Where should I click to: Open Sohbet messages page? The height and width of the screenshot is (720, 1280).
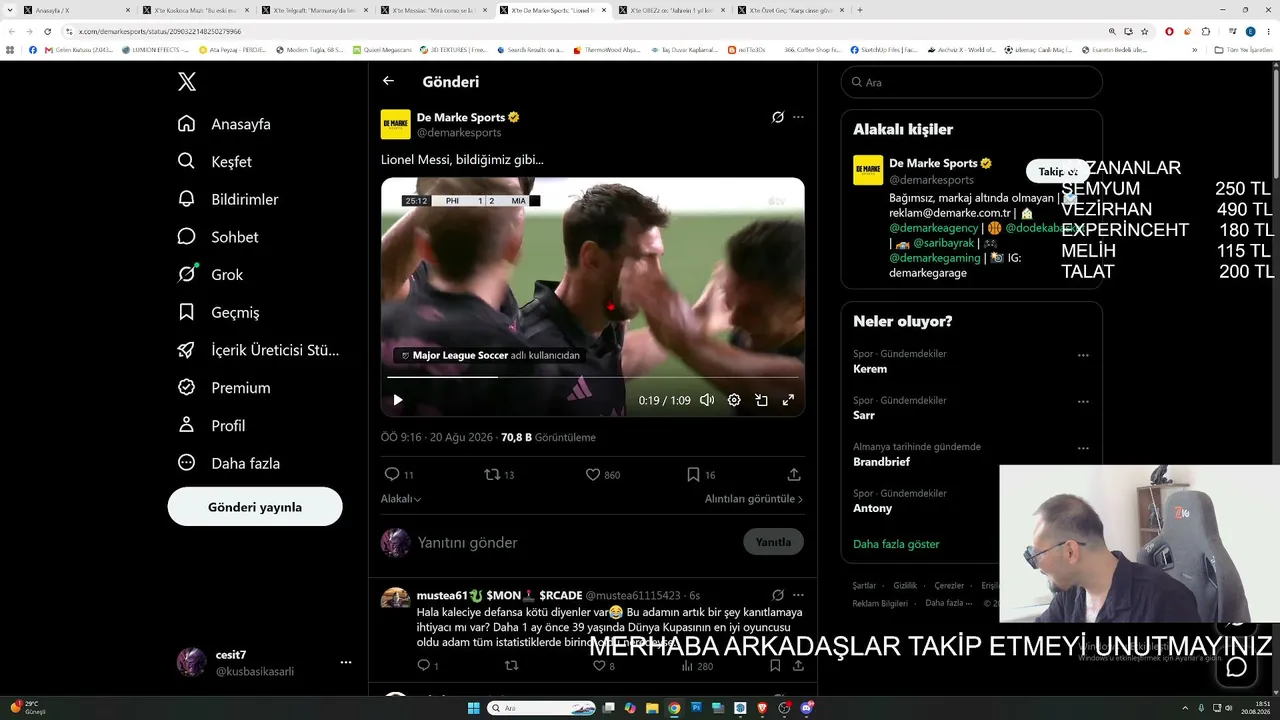click(218, 237)
